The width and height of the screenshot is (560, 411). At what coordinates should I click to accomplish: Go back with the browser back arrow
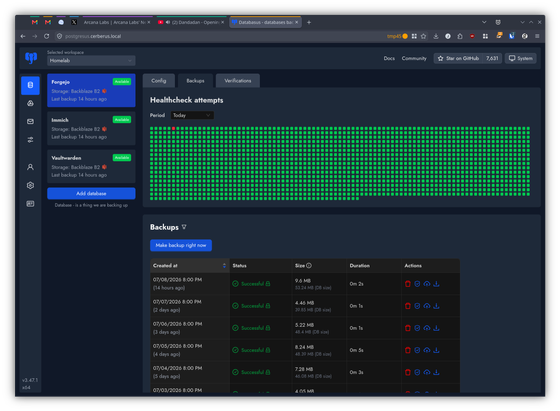pyautogui.click(x=23, y=36)
